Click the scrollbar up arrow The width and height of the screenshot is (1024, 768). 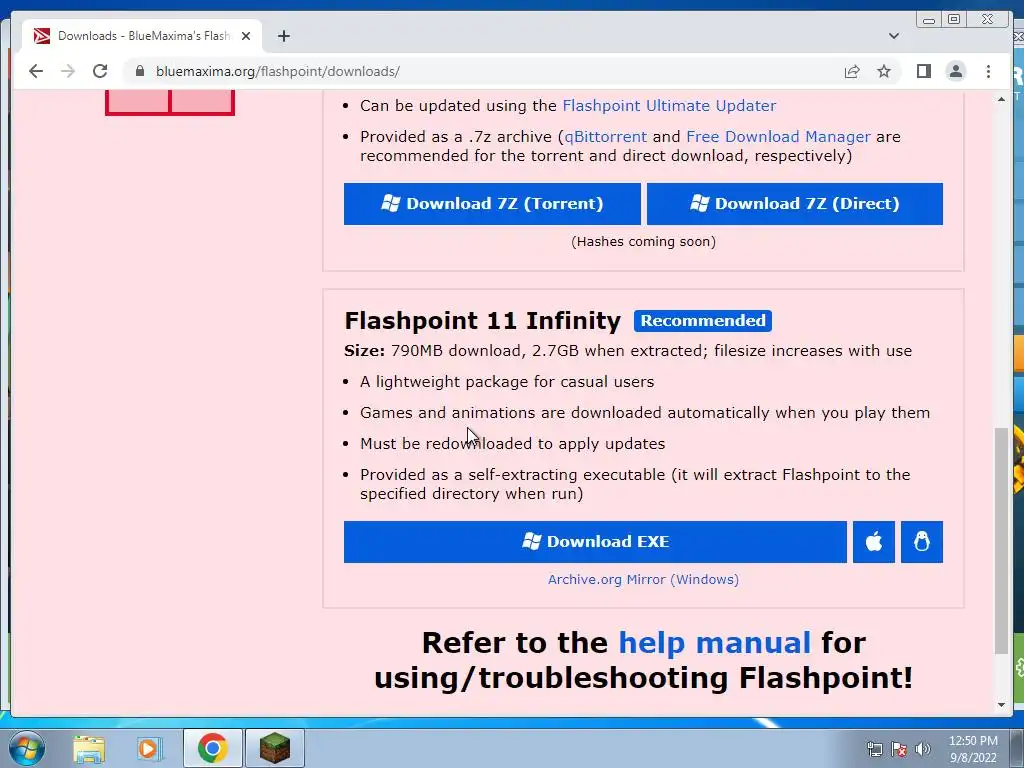tap(1001, 99)
